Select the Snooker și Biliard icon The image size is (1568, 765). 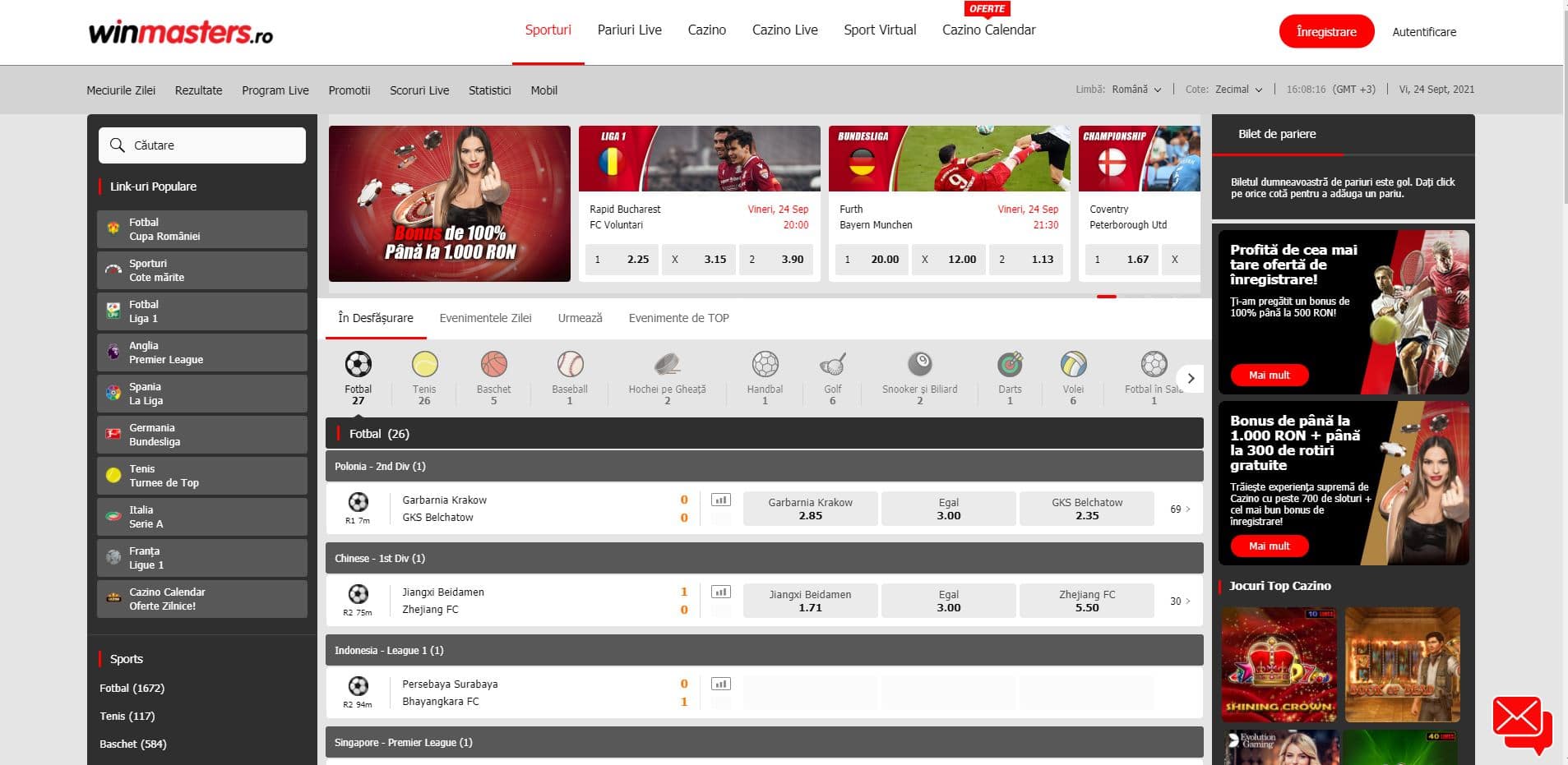919,364
